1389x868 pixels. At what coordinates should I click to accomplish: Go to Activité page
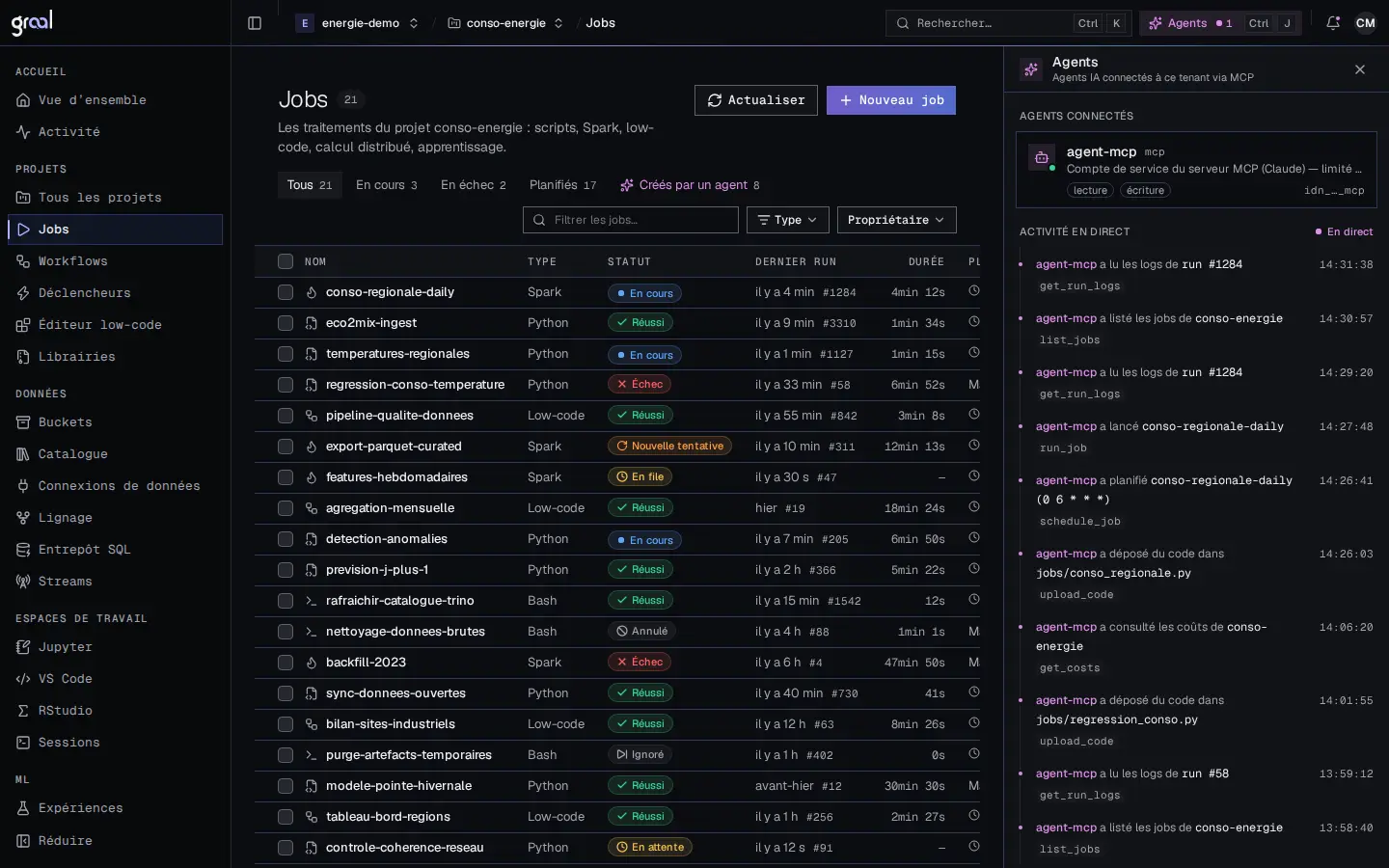pos(115,132)
